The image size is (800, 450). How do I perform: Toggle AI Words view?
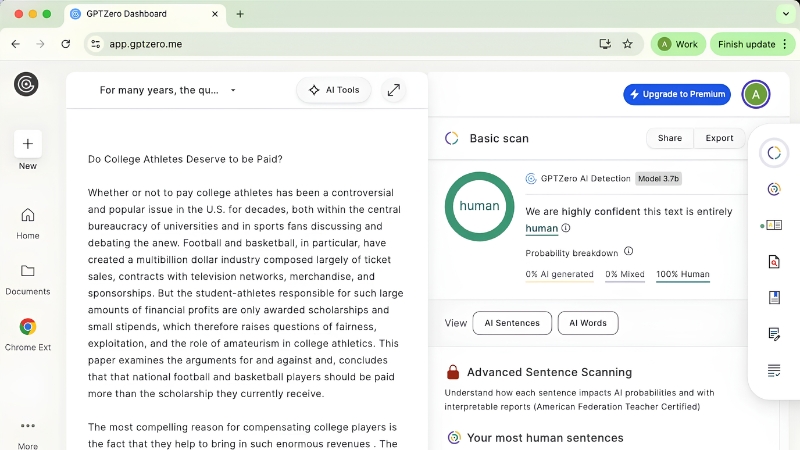588,323
